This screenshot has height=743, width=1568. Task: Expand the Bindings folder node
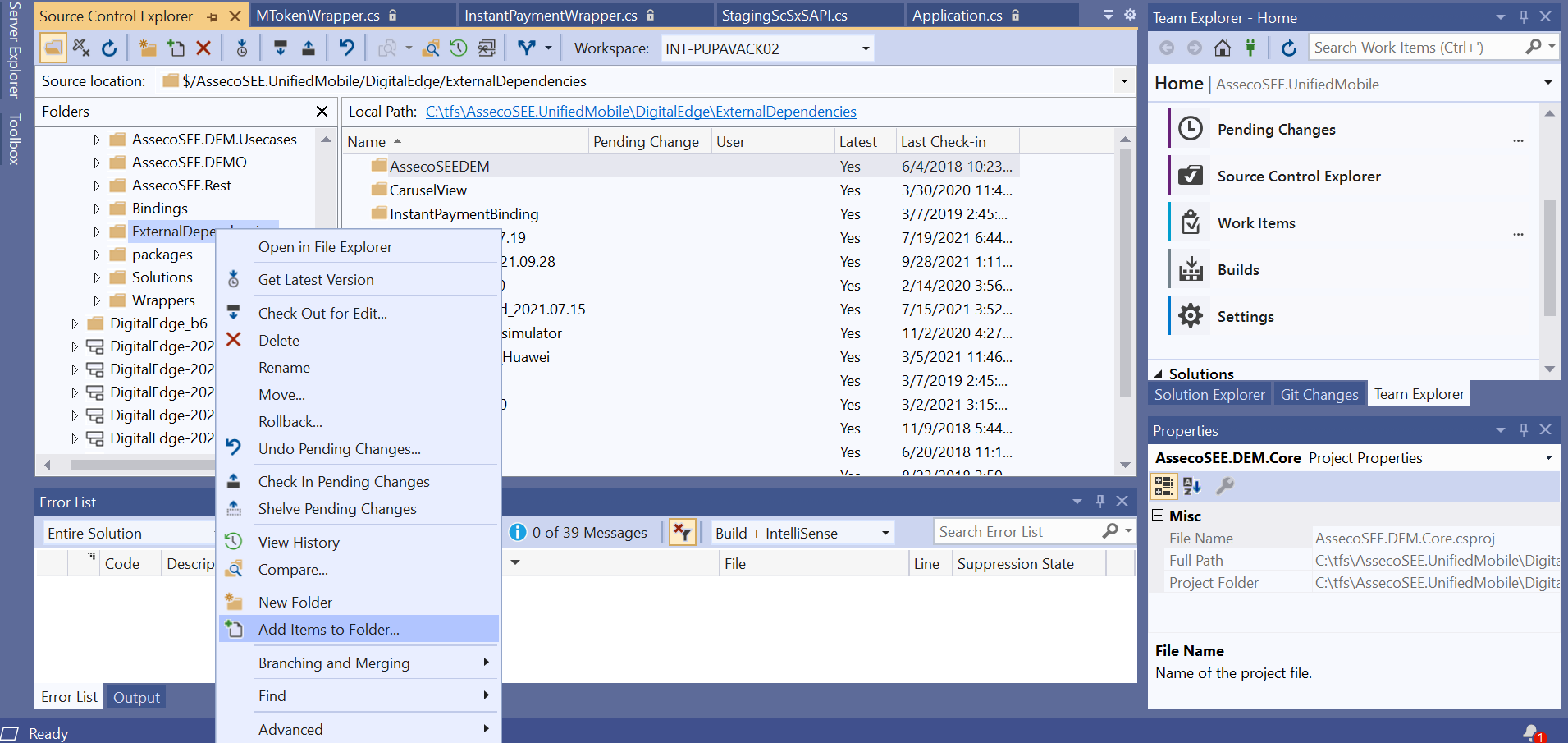96,209
